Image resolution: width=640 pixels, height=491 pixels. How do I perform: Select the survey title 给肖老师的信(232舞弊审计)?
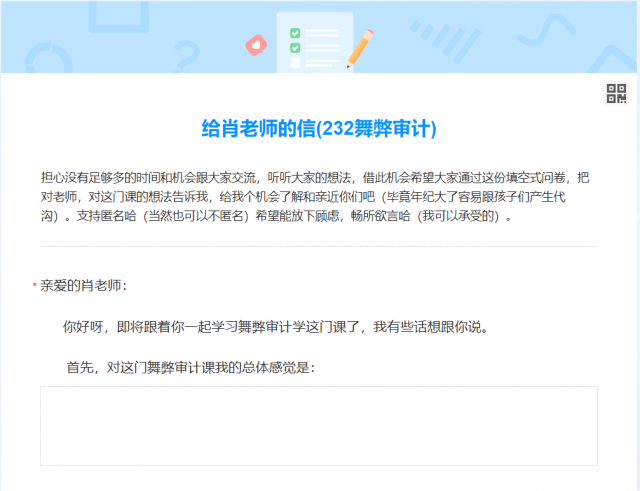pyautogui.click(x=319, y=129)
